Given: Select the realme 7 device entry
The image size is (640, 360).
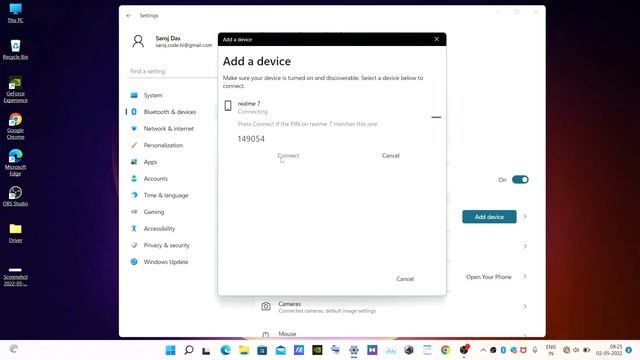Looking at the screenshot, I should pos(331,107).
